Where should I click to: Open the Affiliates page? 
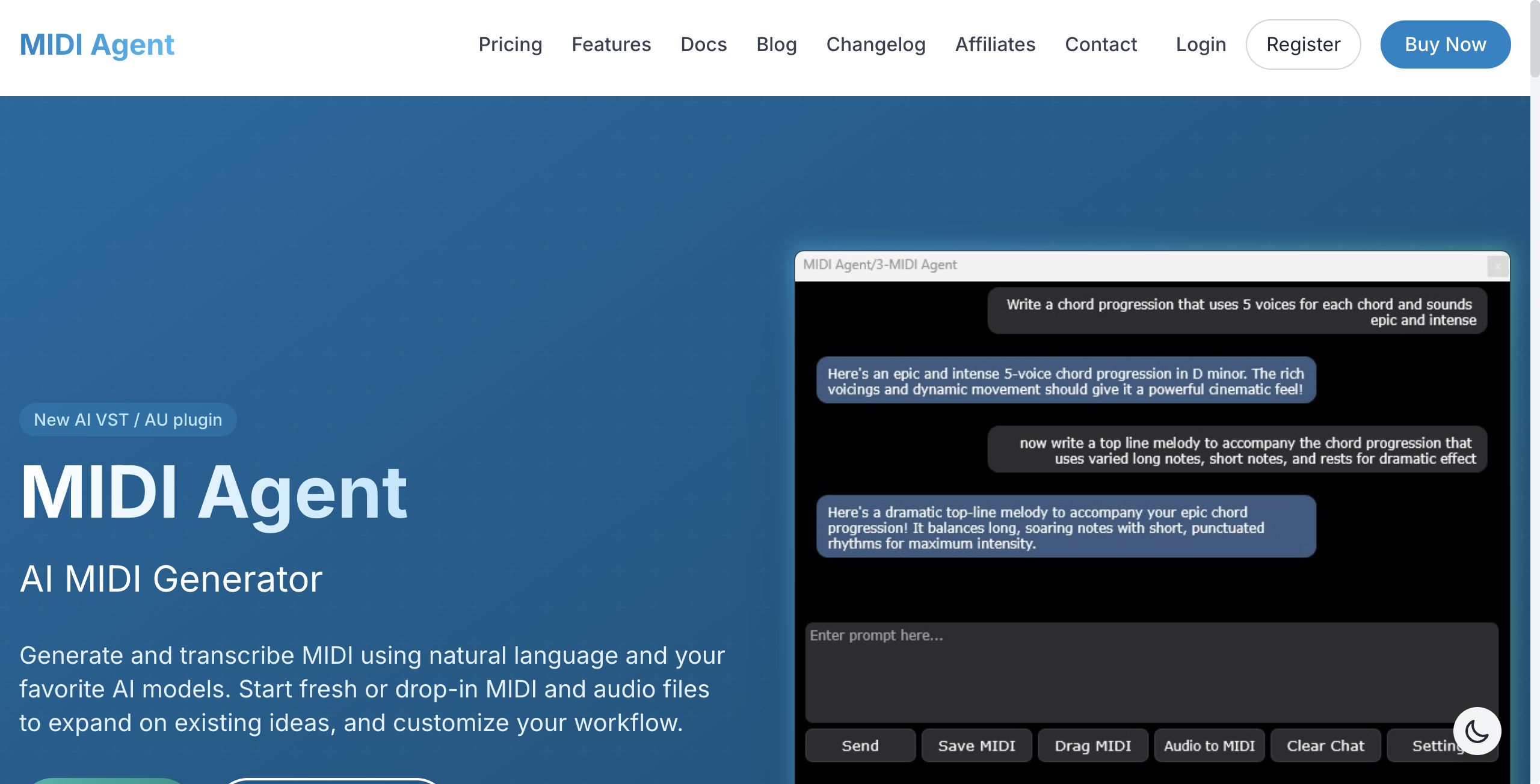tap(996, 44)
